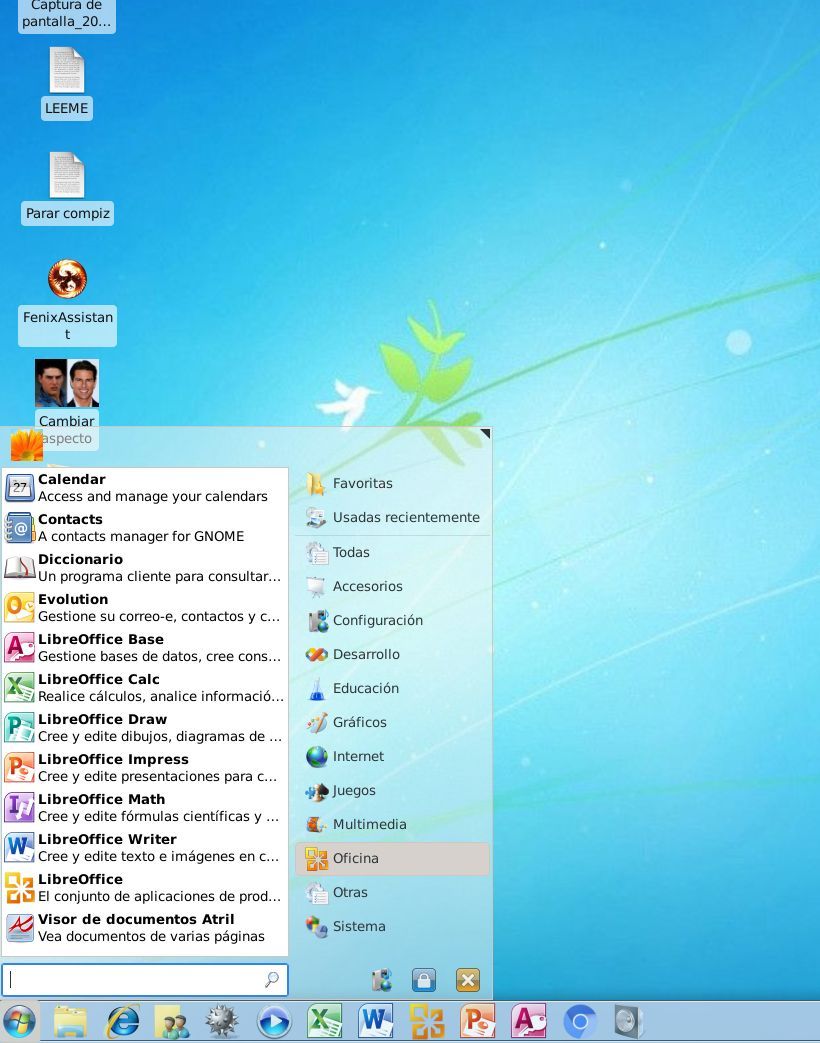Open LibreOffice Impress from the menu list
This screenshot has width=820, height=1043.
click(x=145, y=767)
